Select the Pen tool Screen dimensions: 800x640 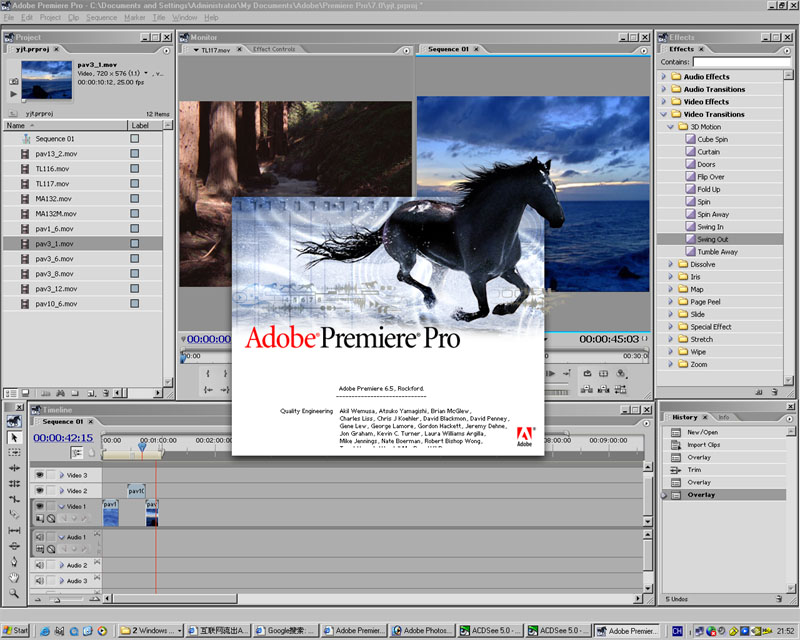(x=14, y=561)
